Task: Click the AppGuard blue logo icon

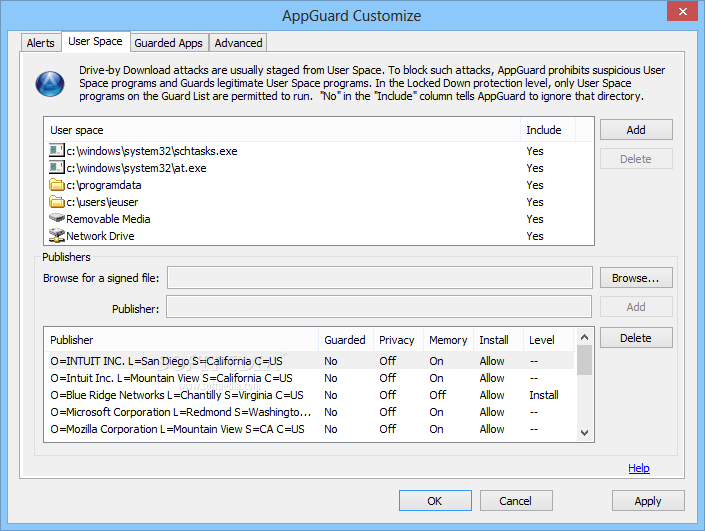Action: (50, 84)
